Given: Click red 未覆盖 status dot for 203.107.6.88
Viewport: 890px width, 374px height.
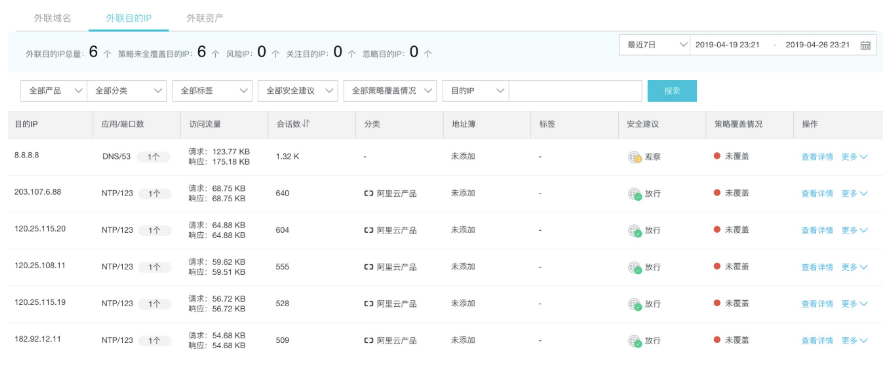Looking at the screenshot, I should coord(717,193).
